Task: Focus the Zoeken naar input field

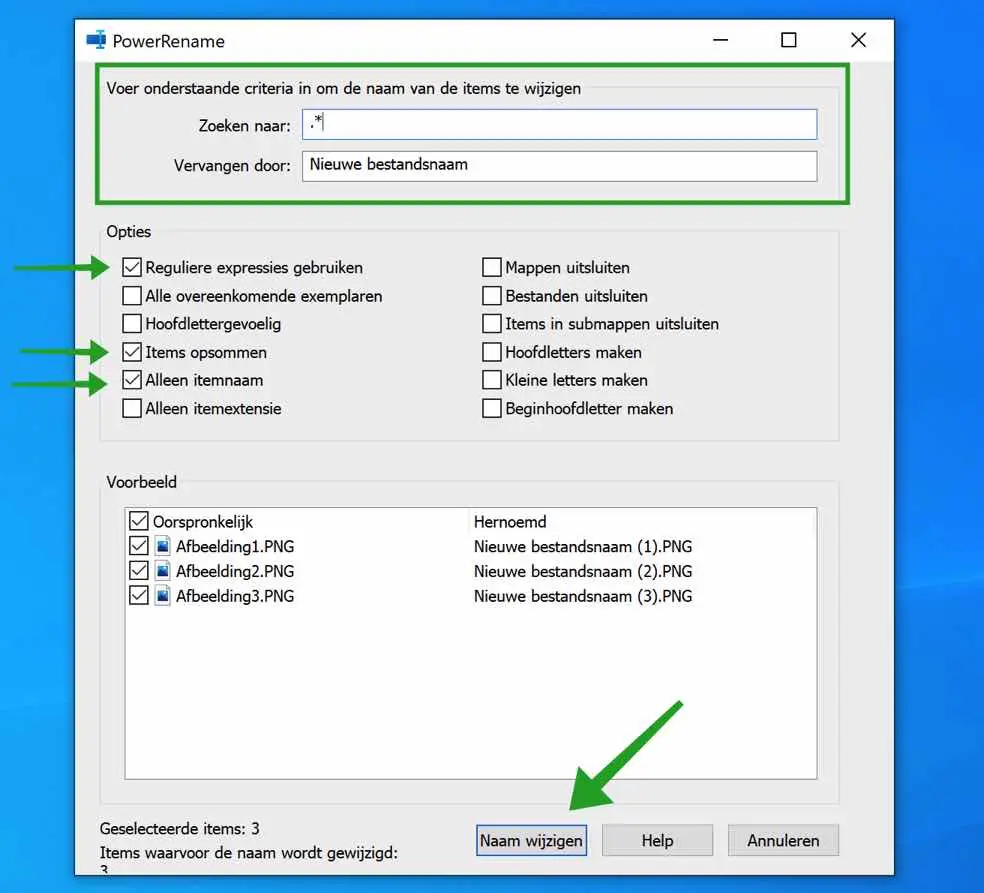Action: 560,124
